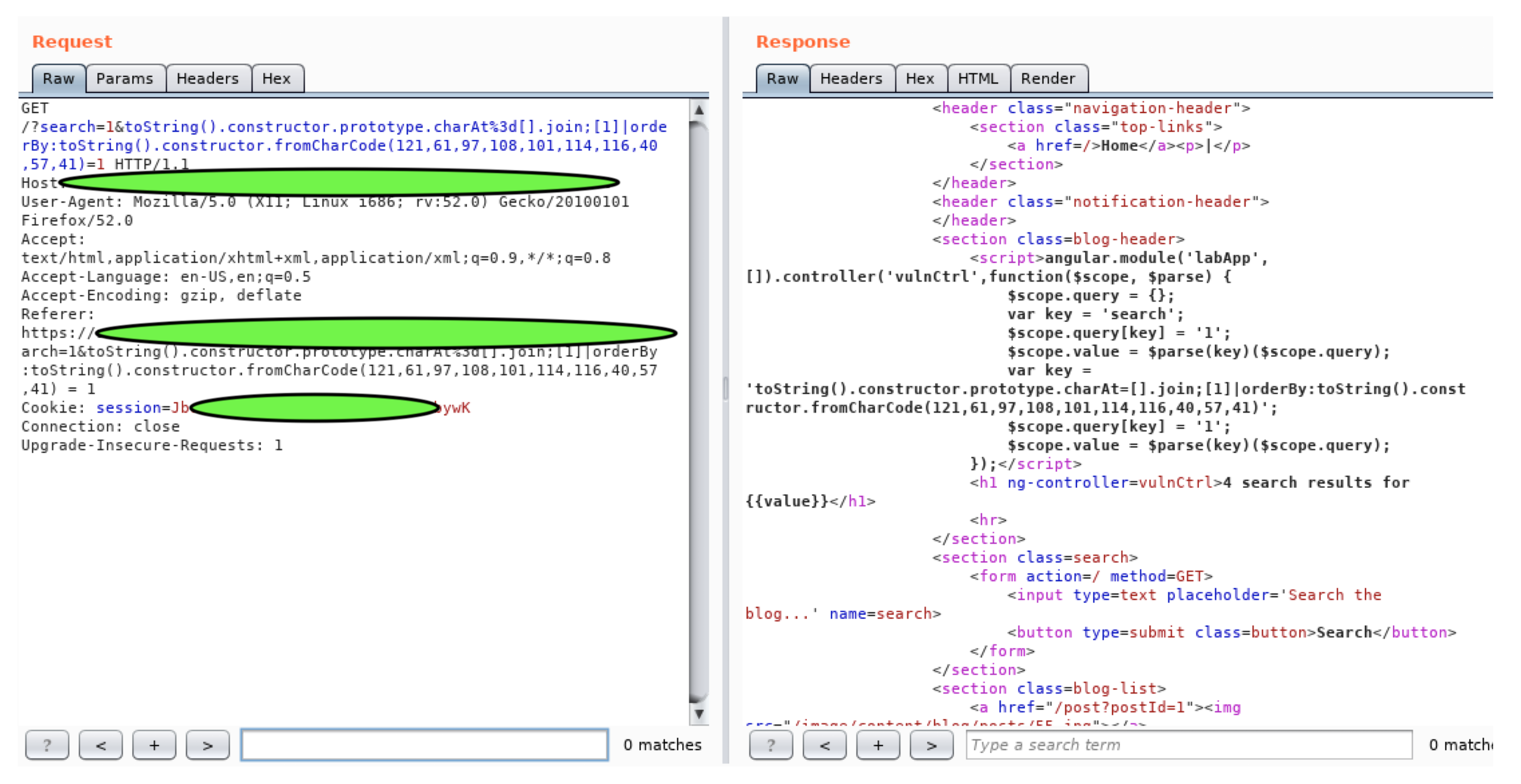The height and width of the screenshot is (784, 1521).
Task: Open the Response Headers tab
Action: (851, 79)
